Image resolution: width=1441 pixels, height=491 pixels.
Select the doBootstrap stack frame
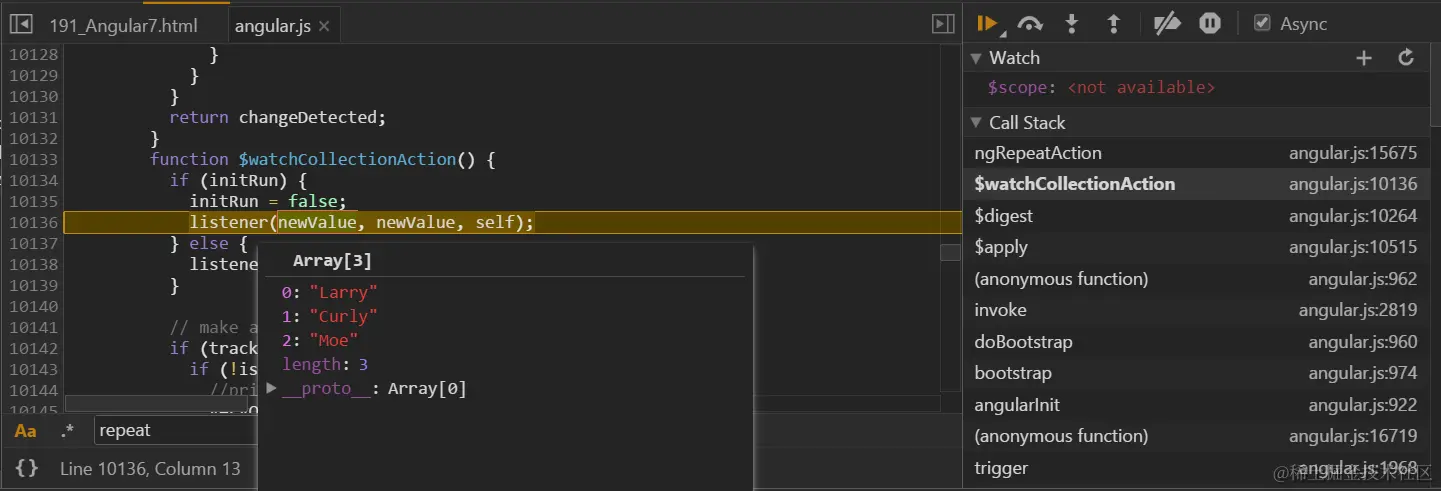(x=1196, y=342)
